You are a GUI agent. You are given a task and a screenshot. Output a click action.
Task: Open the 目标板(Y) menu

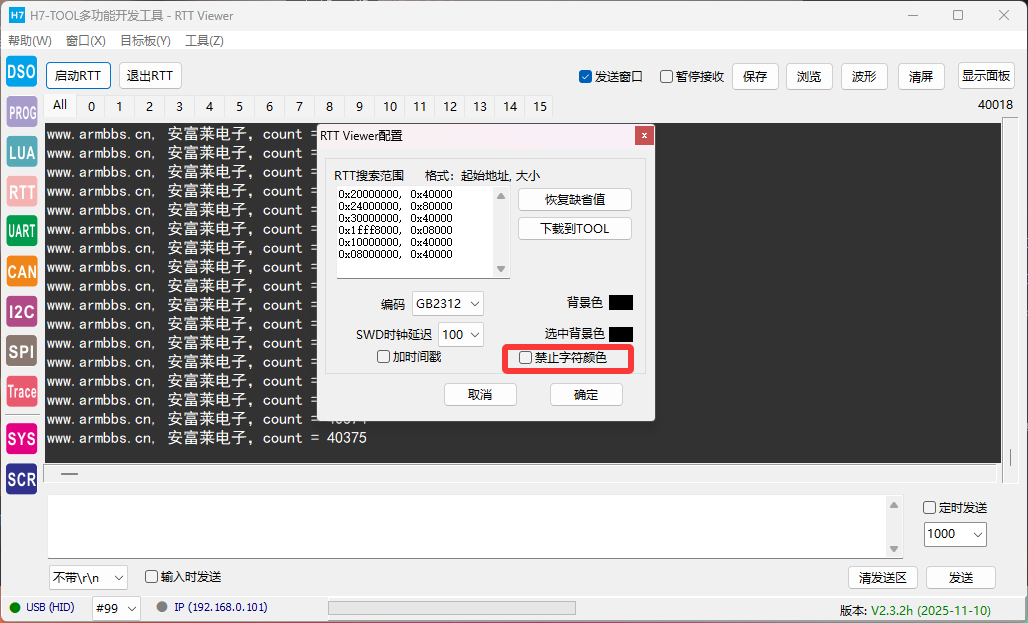[x=145, y=41]
